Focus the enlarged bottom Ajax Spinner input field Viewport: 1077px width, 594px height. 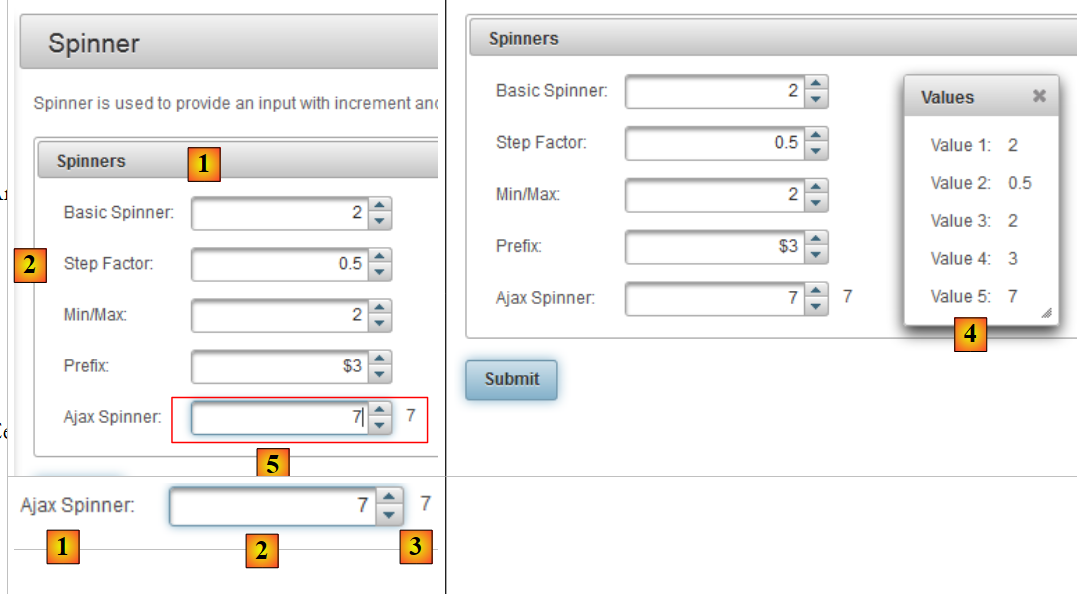[270, 506]
